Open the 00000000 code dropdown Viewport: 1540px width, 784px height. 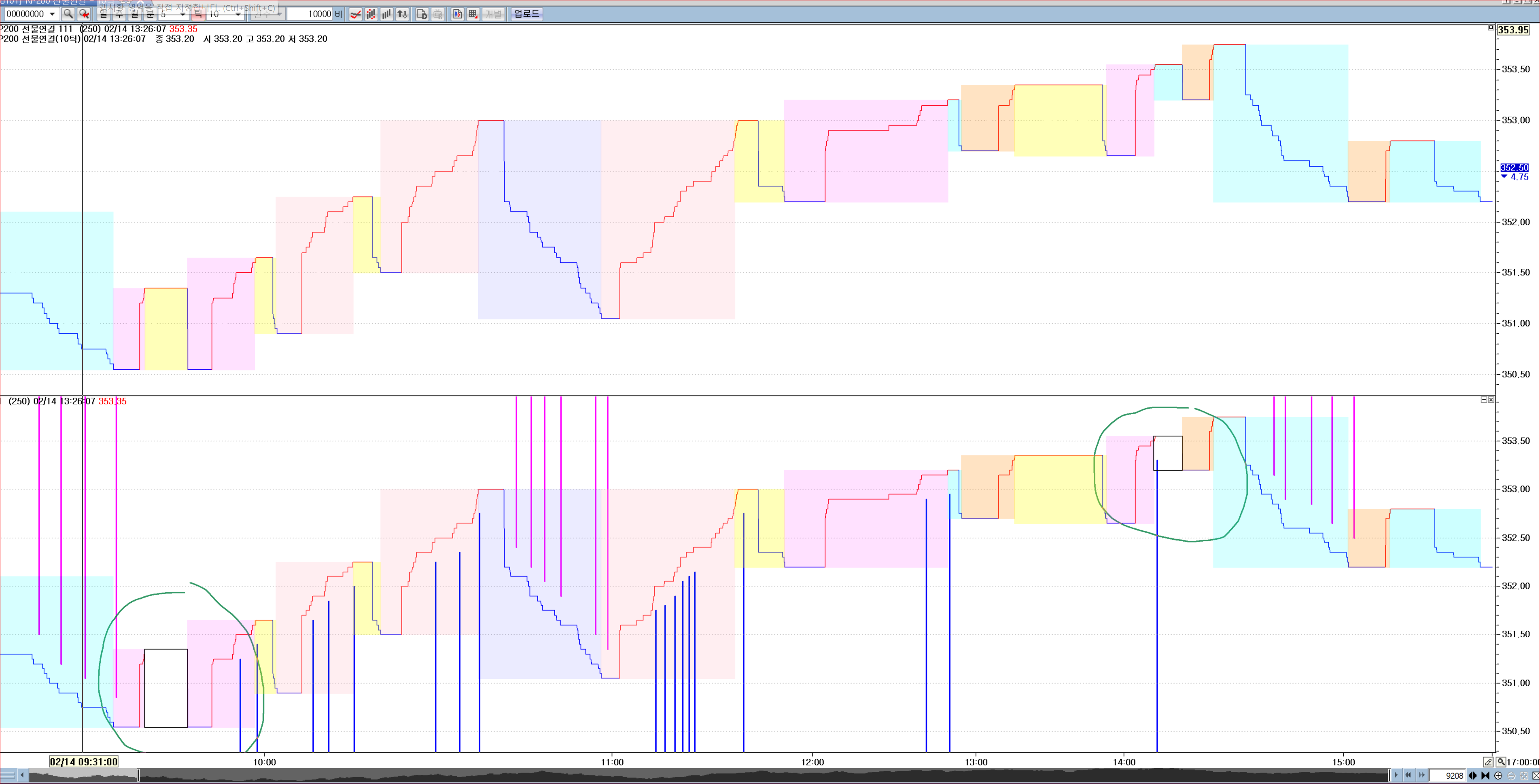coord(52,14)
